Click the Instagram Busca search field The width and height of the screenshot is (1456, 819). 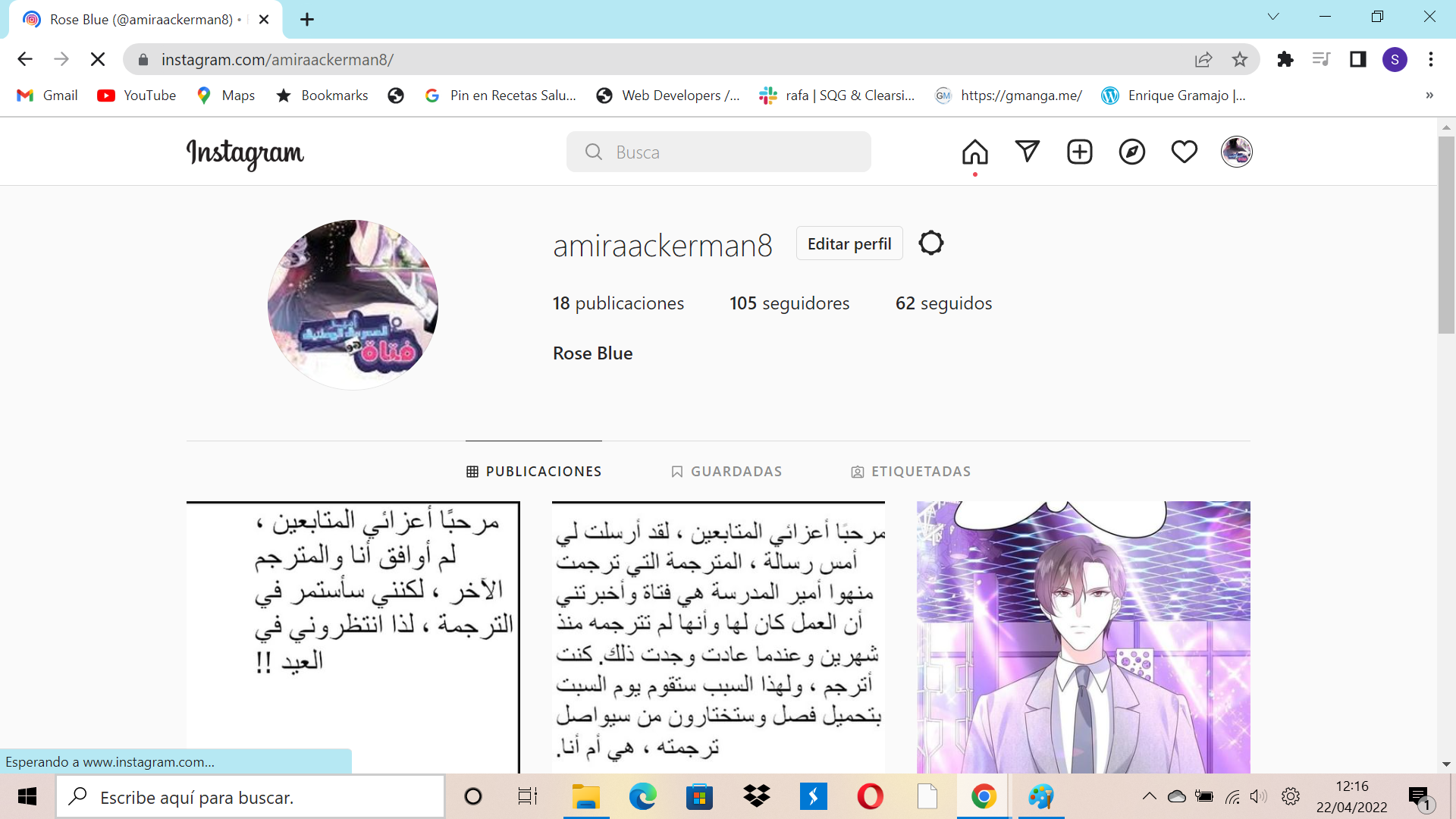point(719,152)
